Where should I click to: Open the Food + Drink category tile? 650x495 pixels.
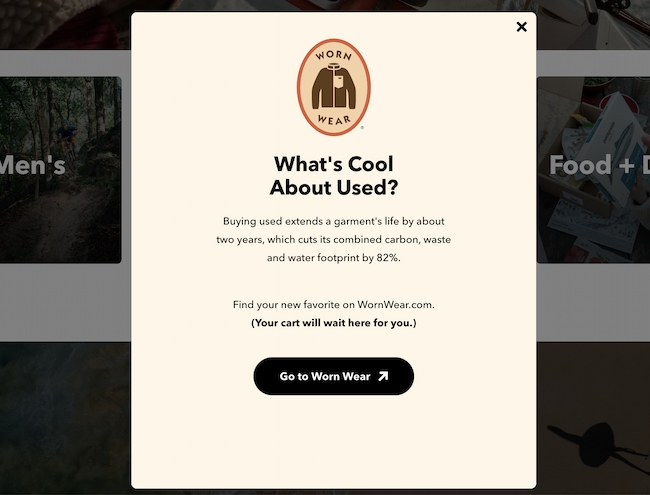tap(593, 170)
